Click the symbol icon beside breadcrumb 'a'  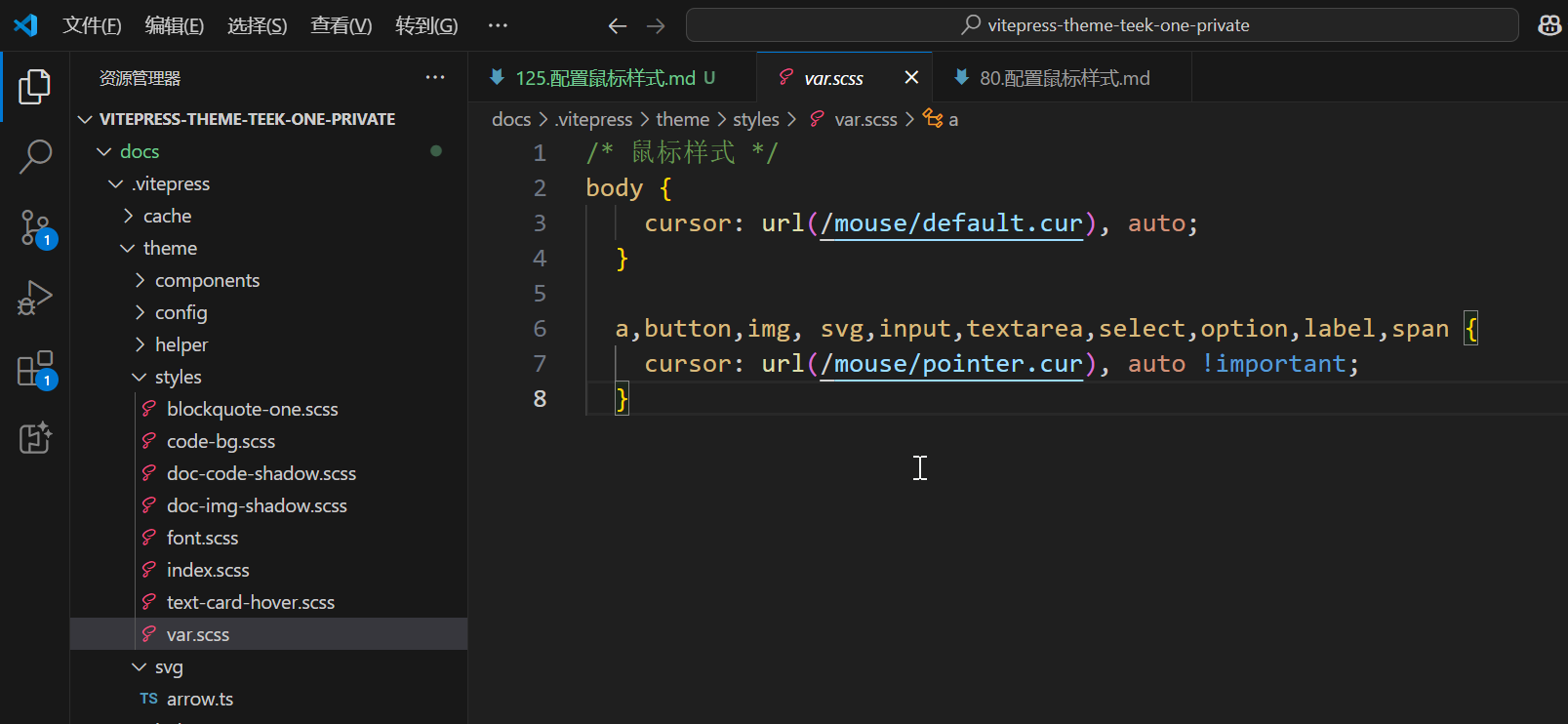(x=933, y=119)
